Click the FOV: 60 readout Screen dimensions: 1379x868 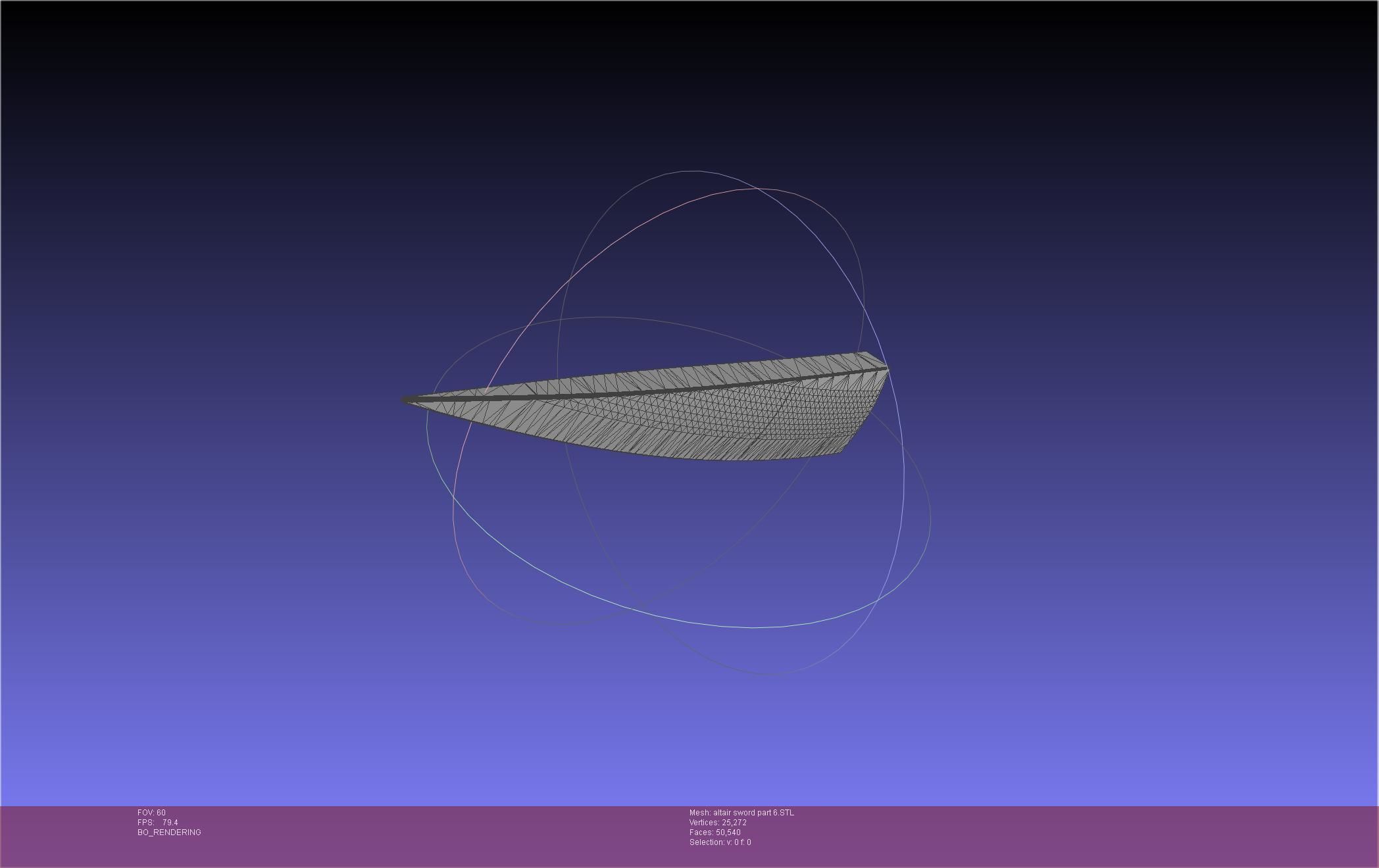click(151, 813)
